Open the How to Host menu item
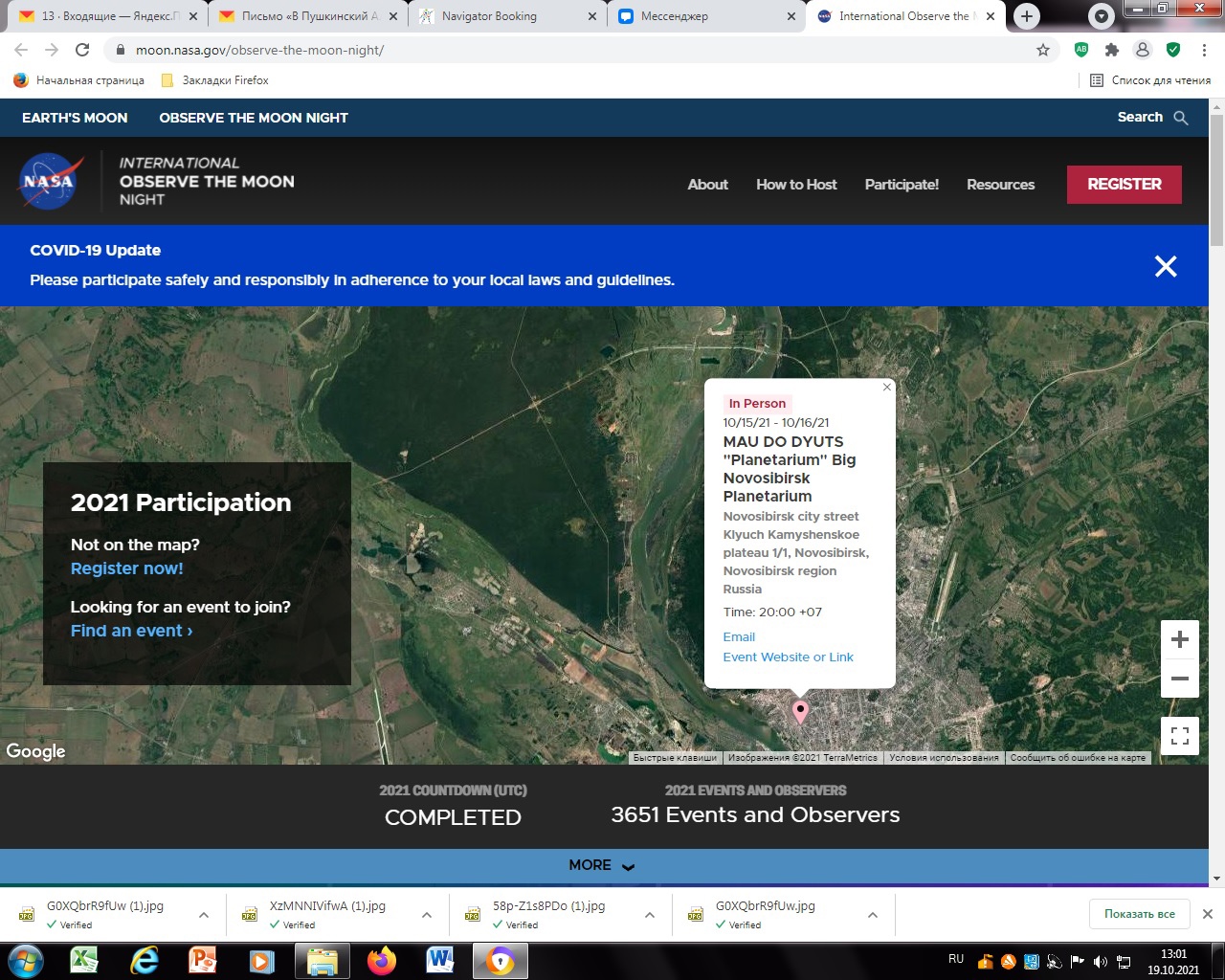 pyautogui.click(x=795, y=185)
